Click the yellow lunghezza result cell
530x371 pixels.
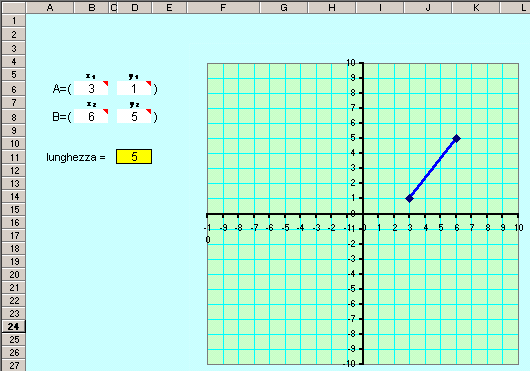(134, 156)
